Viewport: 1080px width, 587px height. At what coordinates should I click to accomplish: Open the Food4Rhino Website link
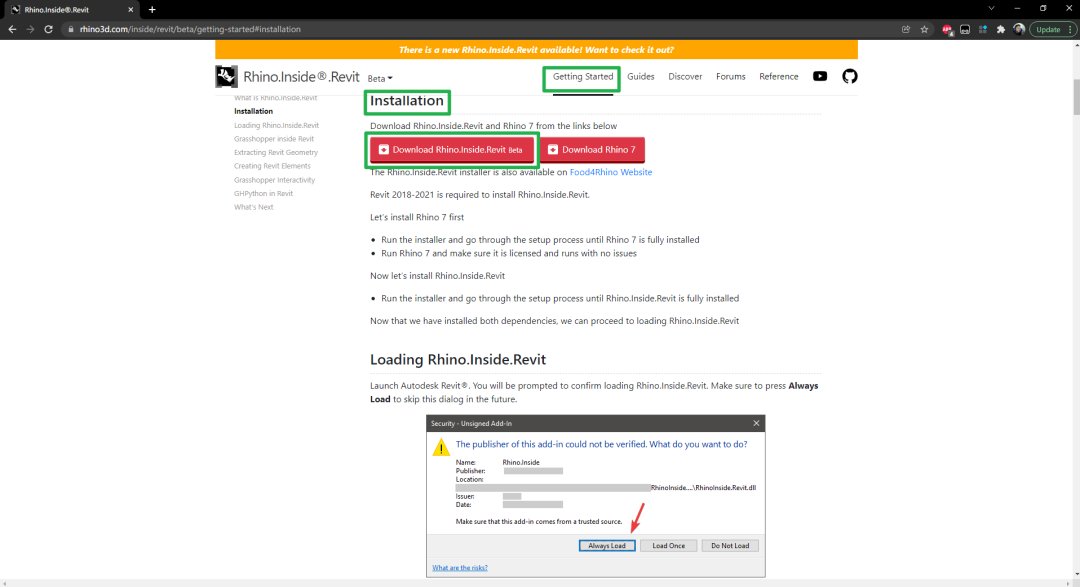point(611,172)
